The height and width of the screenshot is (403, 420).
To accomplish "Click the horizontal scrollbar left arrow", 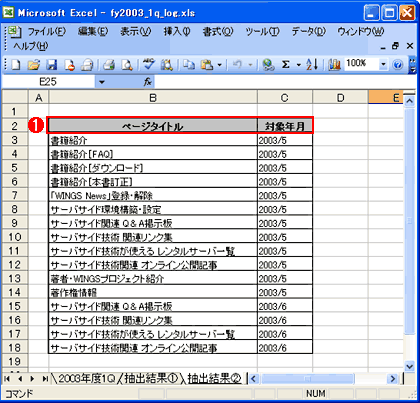I will coord(253,379).
